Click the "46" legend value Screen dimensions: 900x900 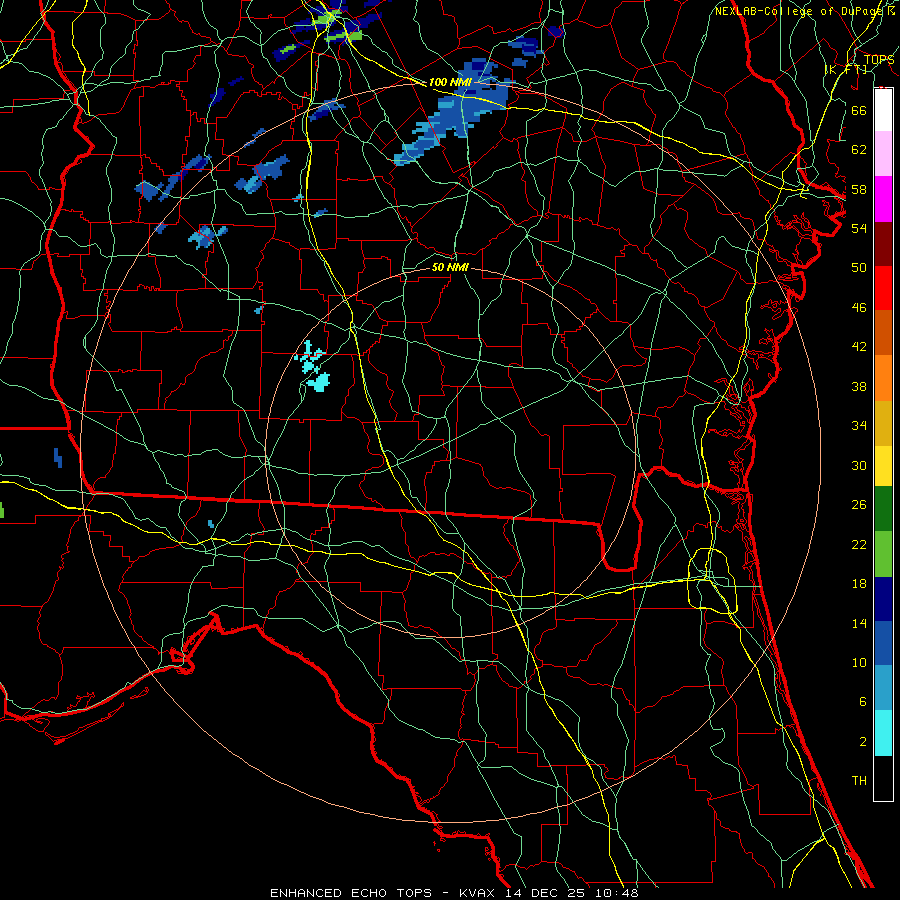click(859, 308)
